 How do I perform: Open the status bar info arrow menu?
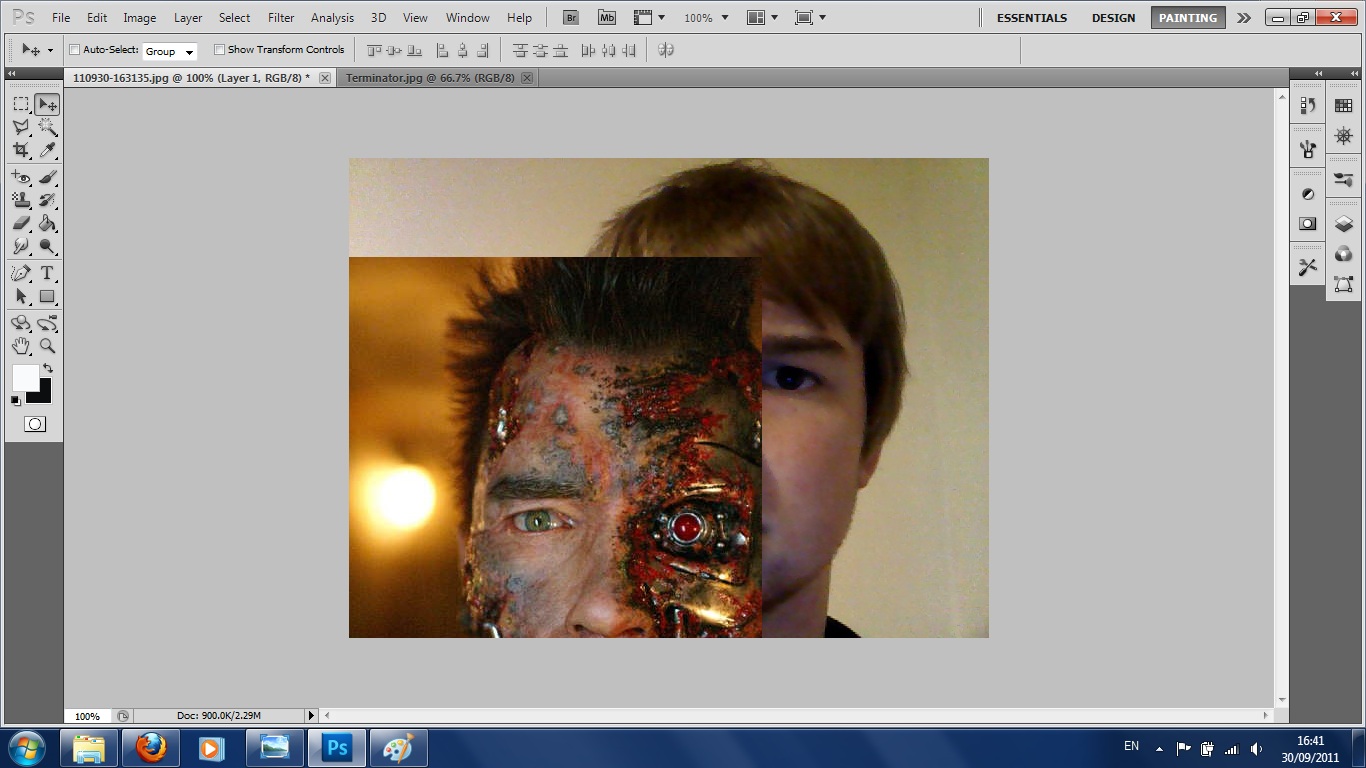311,715
